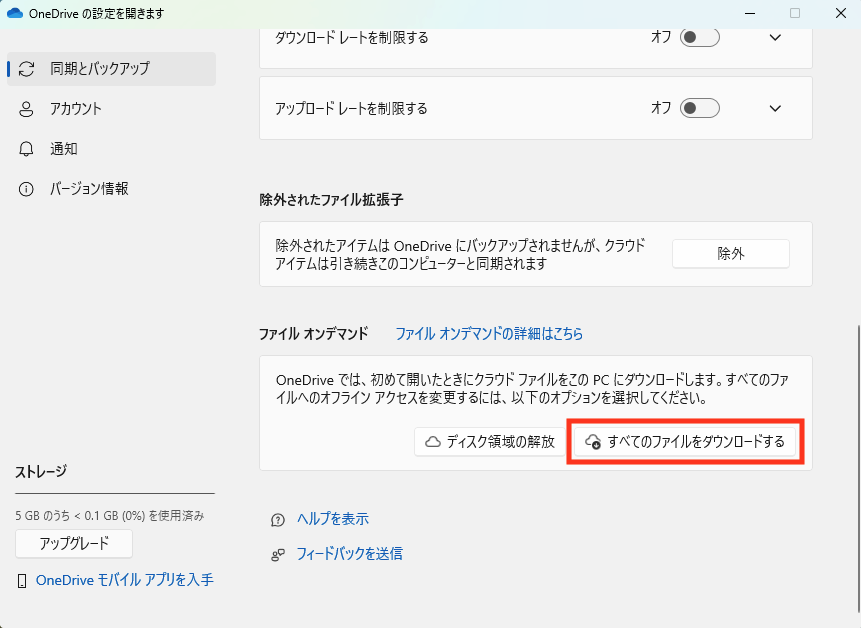Click the notification bell icon

pos(26,149)
